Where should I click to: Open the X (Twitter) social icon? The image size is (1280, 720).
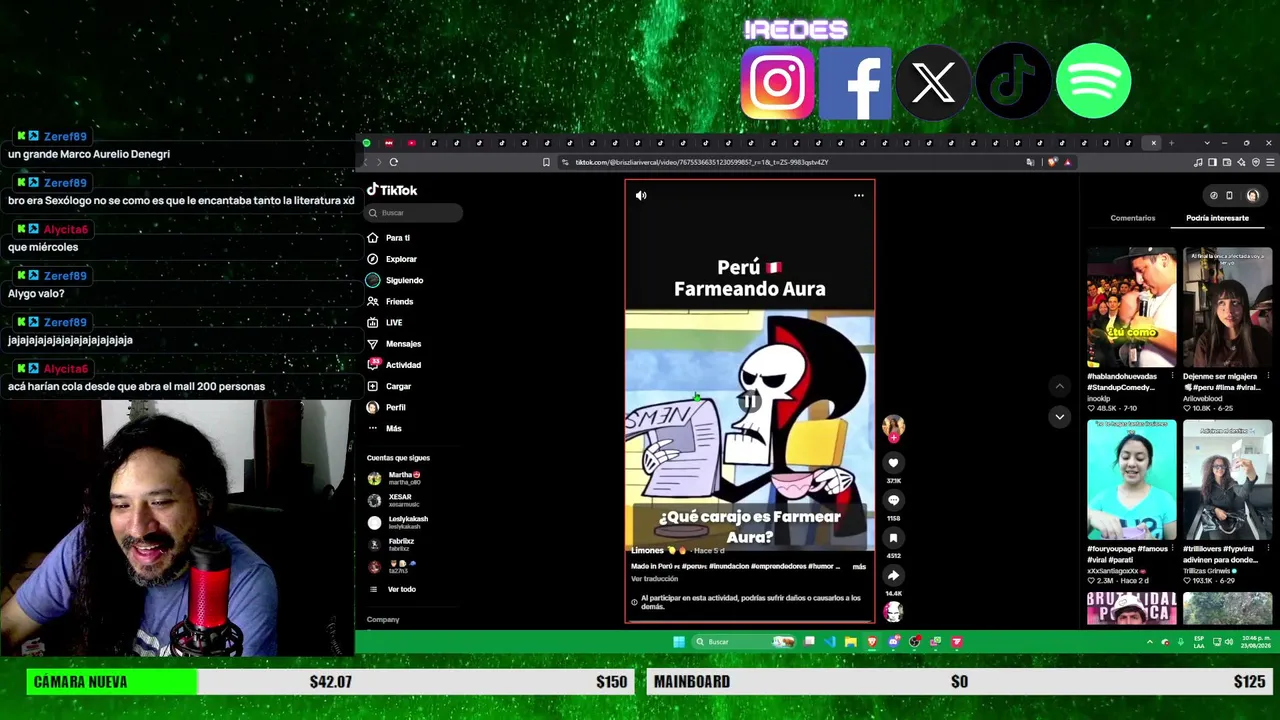point(933,83)
